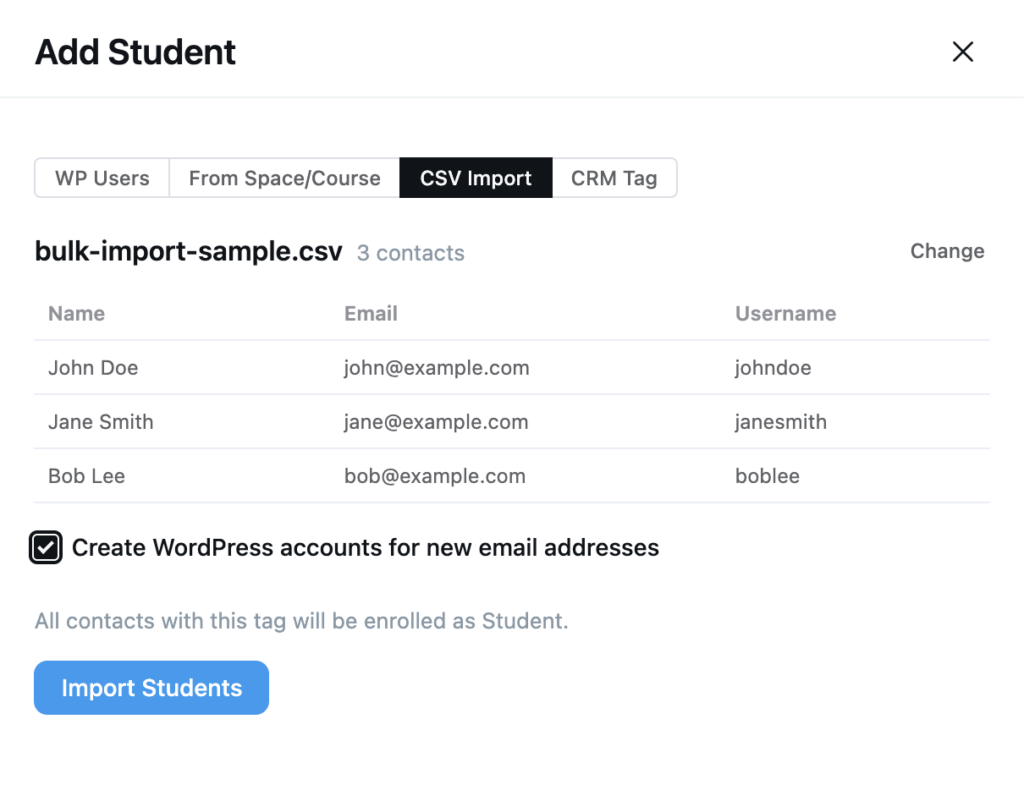Click the Name column header

[x=76, y=313]
